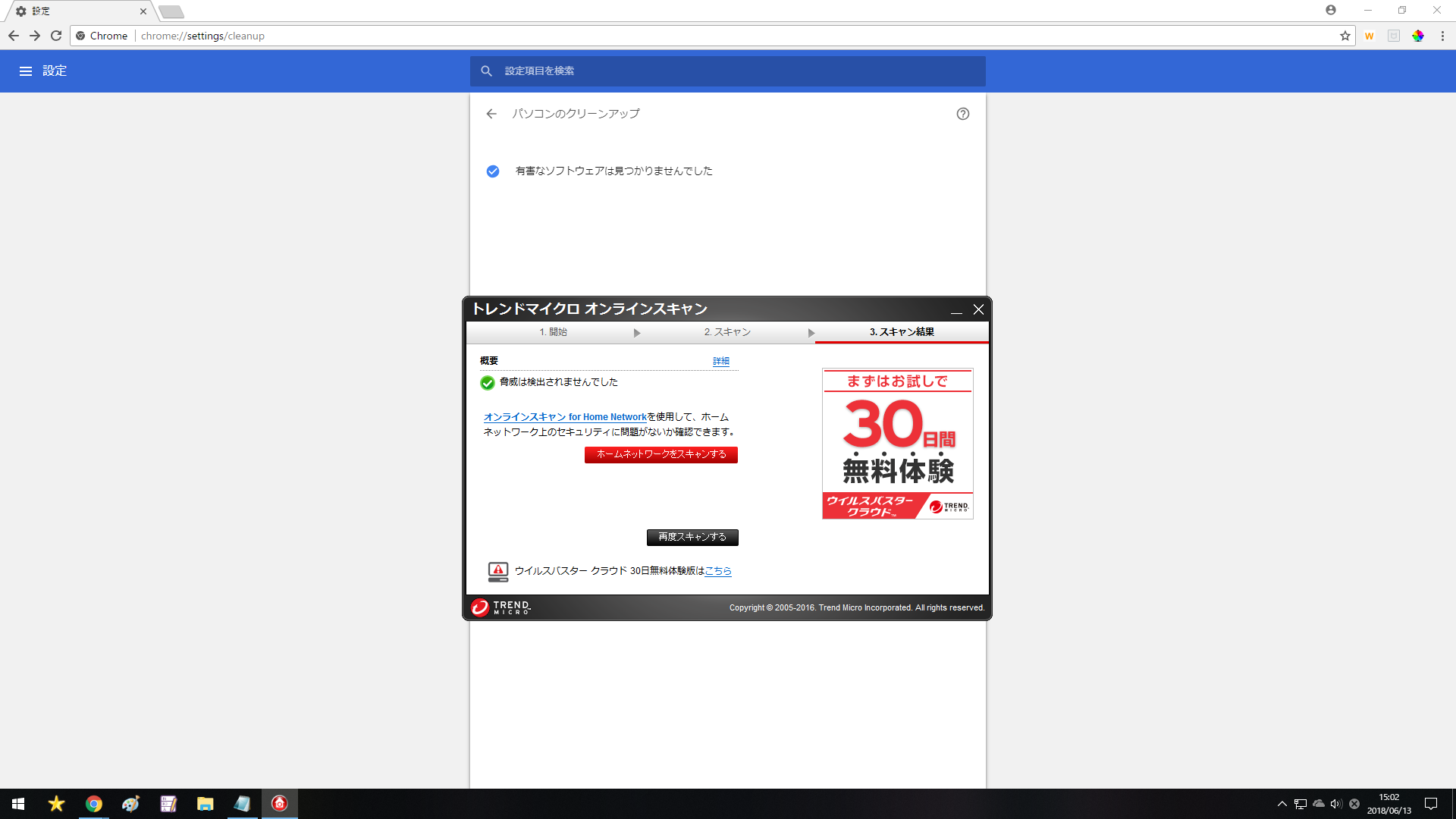This screenshot has height=819, width=1456.
Task: Close the 設定 tab
Action: click(x=143, y=11)
